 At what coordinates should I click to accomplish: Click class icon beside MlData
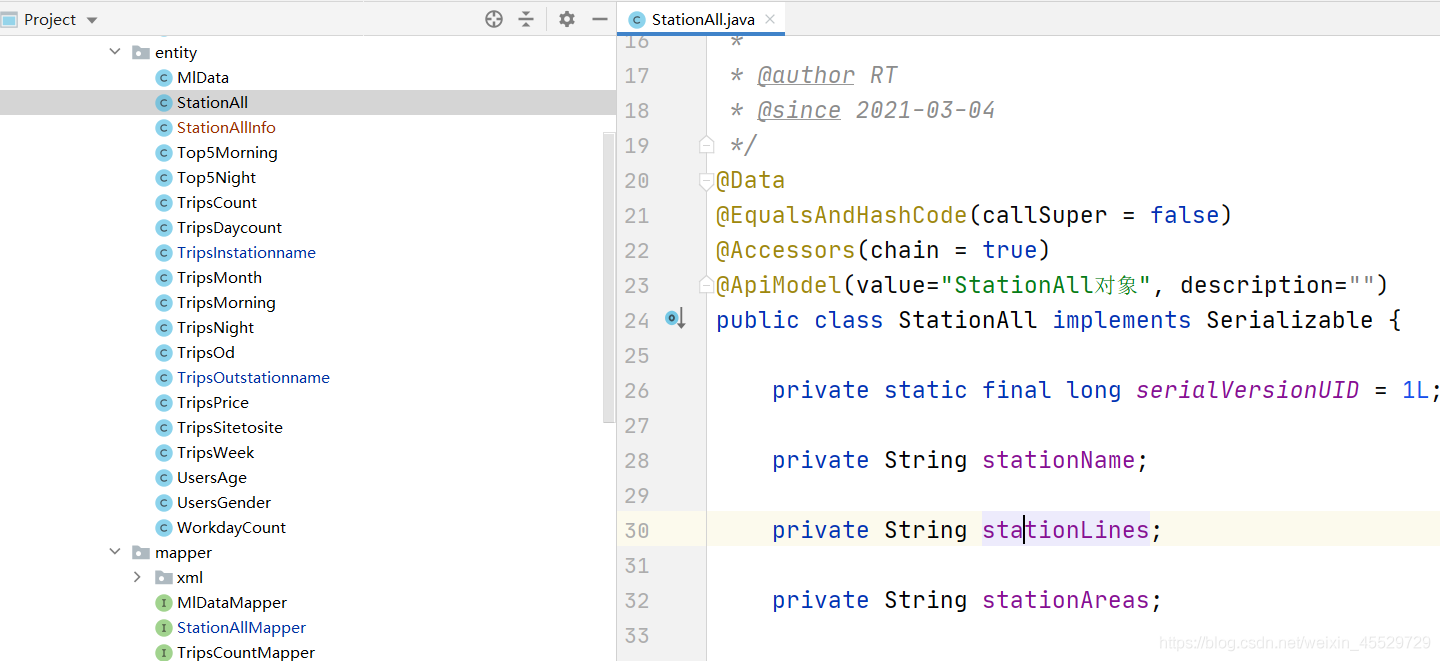coord(164,77)
